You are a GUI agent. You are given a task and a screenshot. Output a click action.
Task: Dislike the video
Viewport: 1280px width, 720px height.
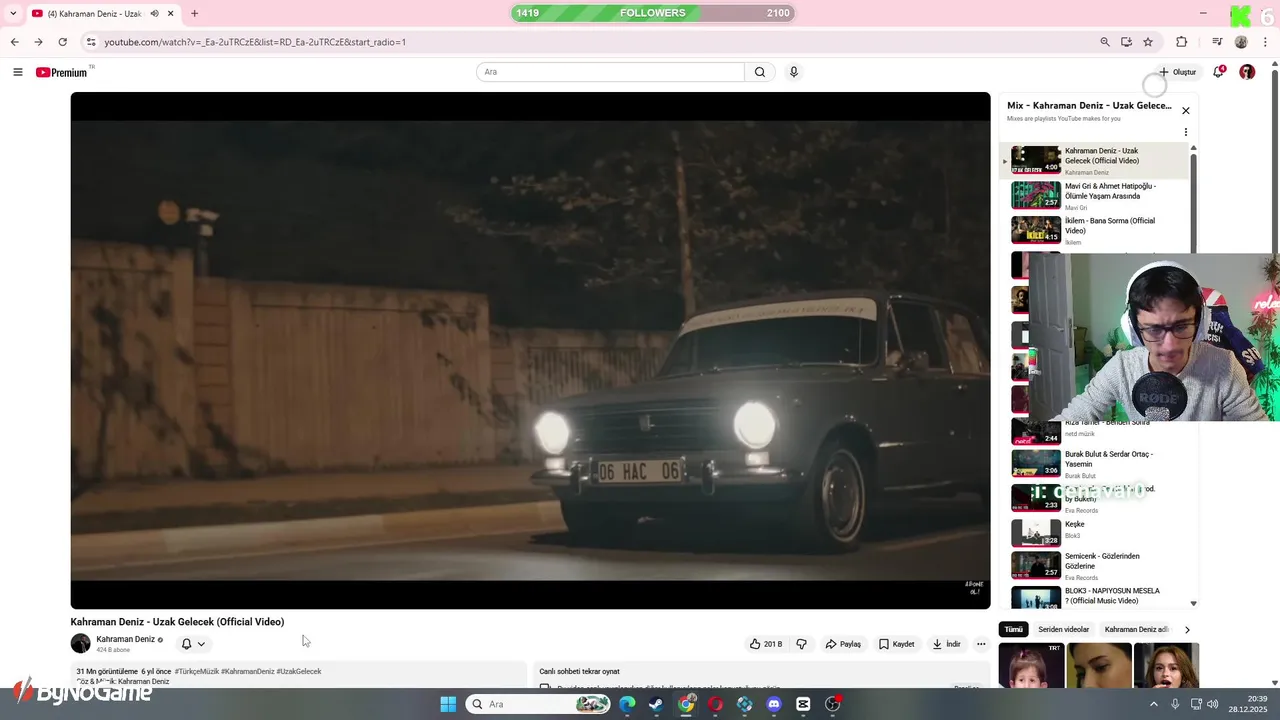tap(801, 644)
